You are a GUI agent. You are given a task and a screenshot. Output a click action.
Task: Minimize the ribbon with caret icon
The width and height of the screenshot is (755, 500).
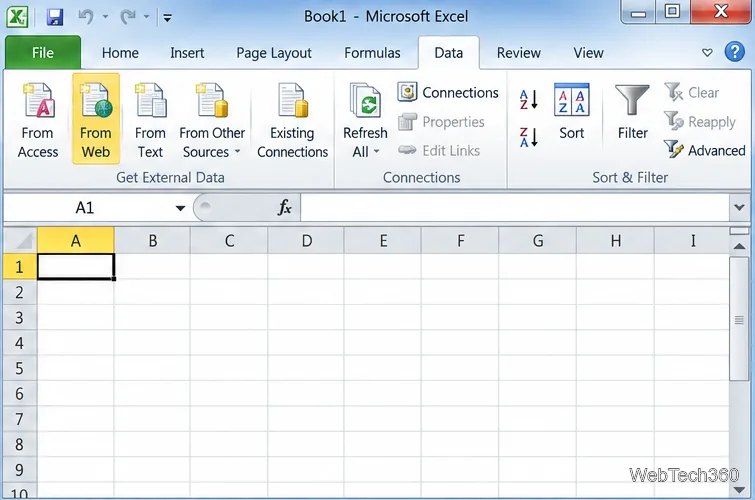point(707,52)
